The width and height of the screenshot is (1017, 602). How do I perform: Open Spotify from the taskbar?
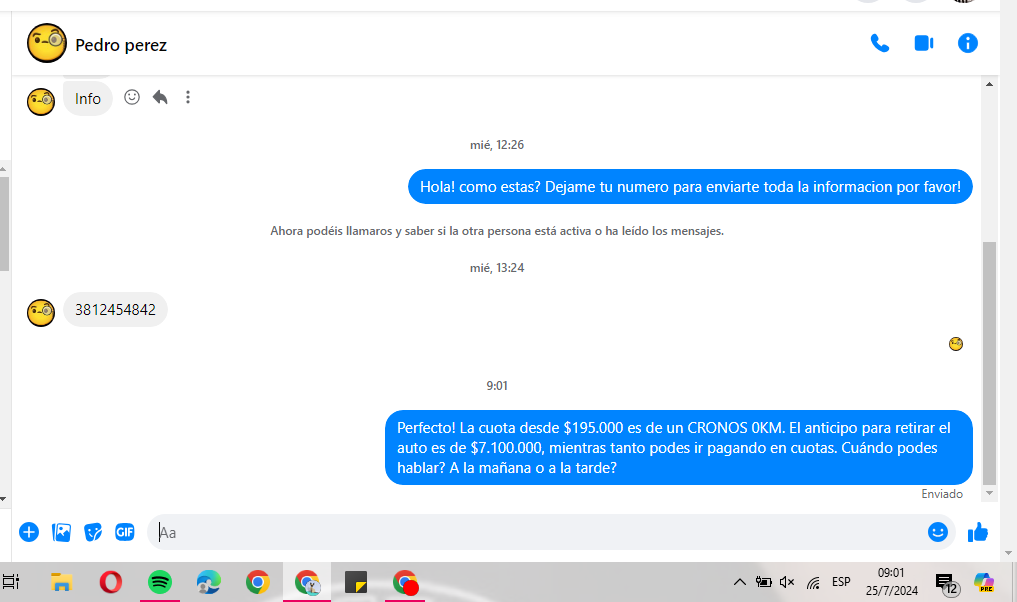[x=160, y=582]
